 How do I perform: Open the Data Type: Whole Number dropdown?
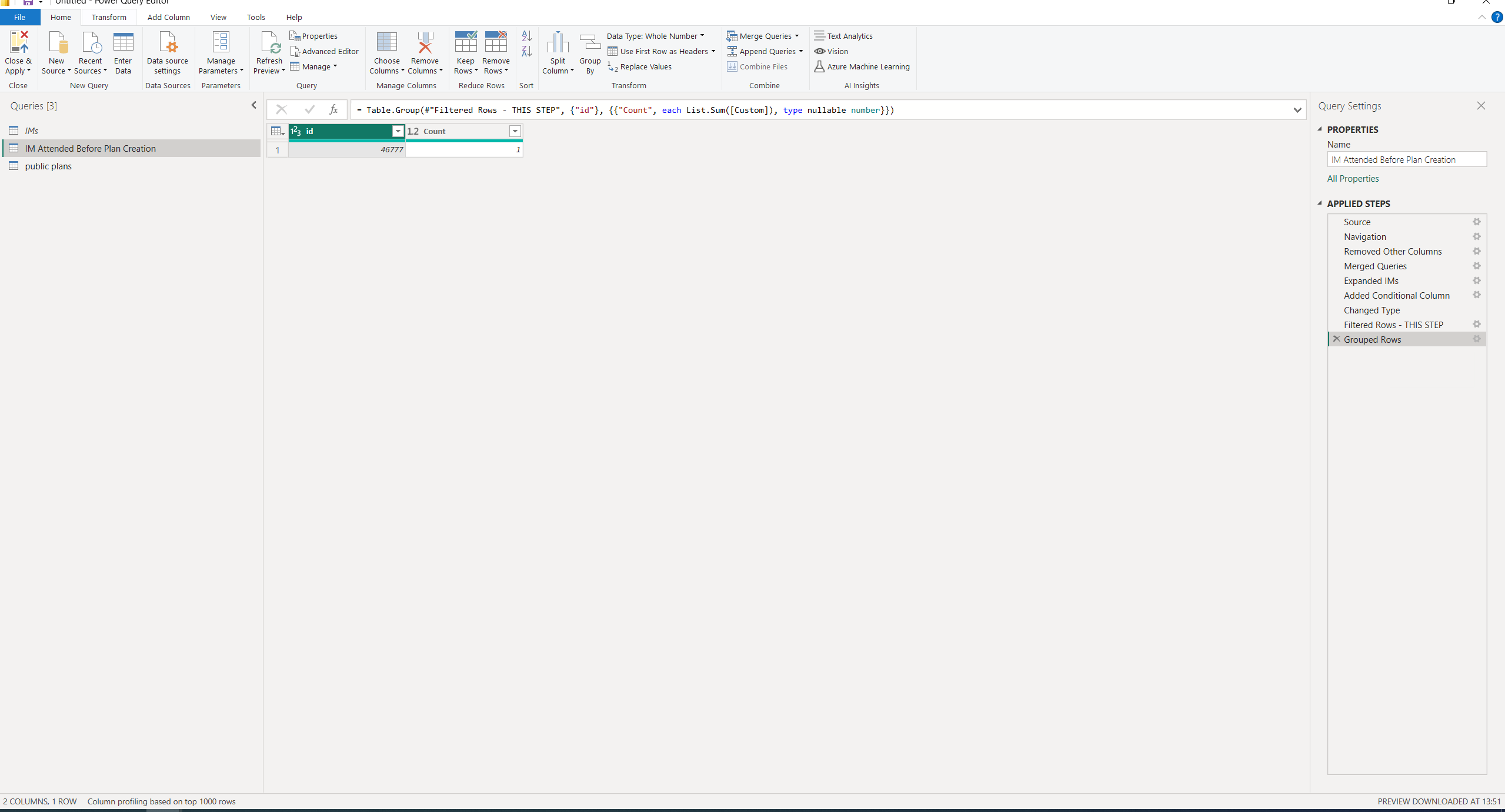655,36
